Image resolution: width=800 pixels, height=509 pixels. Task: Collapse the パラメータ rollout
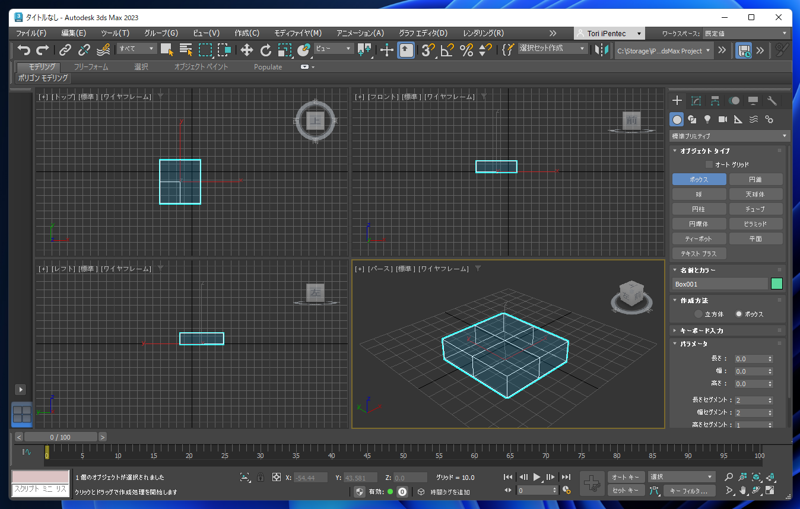pos(694,344)
